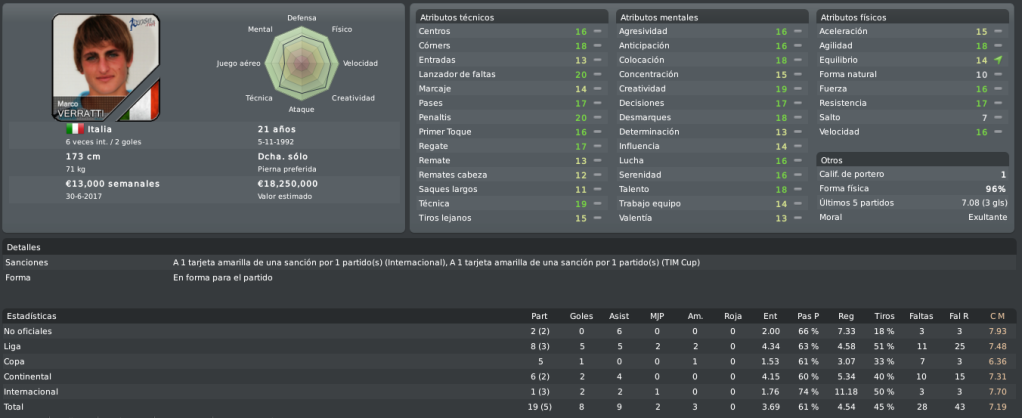Click the Italian flag icon next to Italia

(75, 129)
